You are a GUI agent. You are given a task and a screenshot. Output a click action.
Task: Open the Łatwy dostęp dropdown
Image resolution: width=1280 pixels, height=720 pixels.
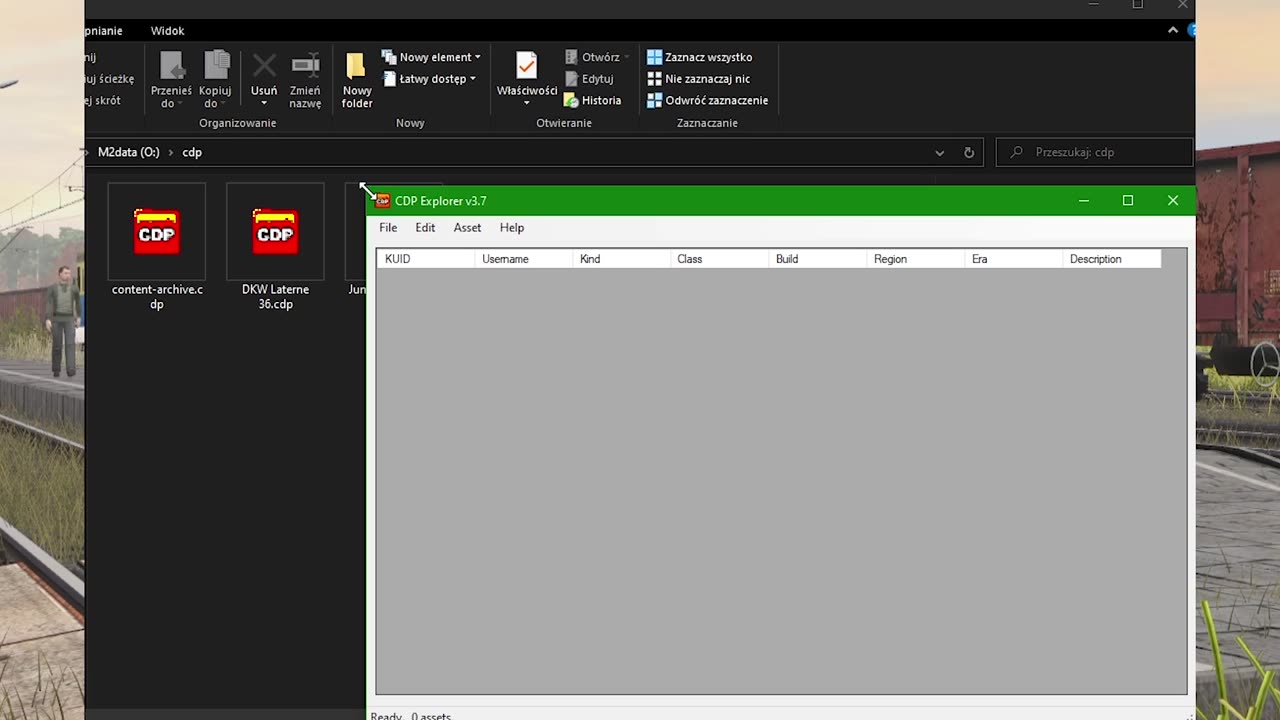pos(429,79)
